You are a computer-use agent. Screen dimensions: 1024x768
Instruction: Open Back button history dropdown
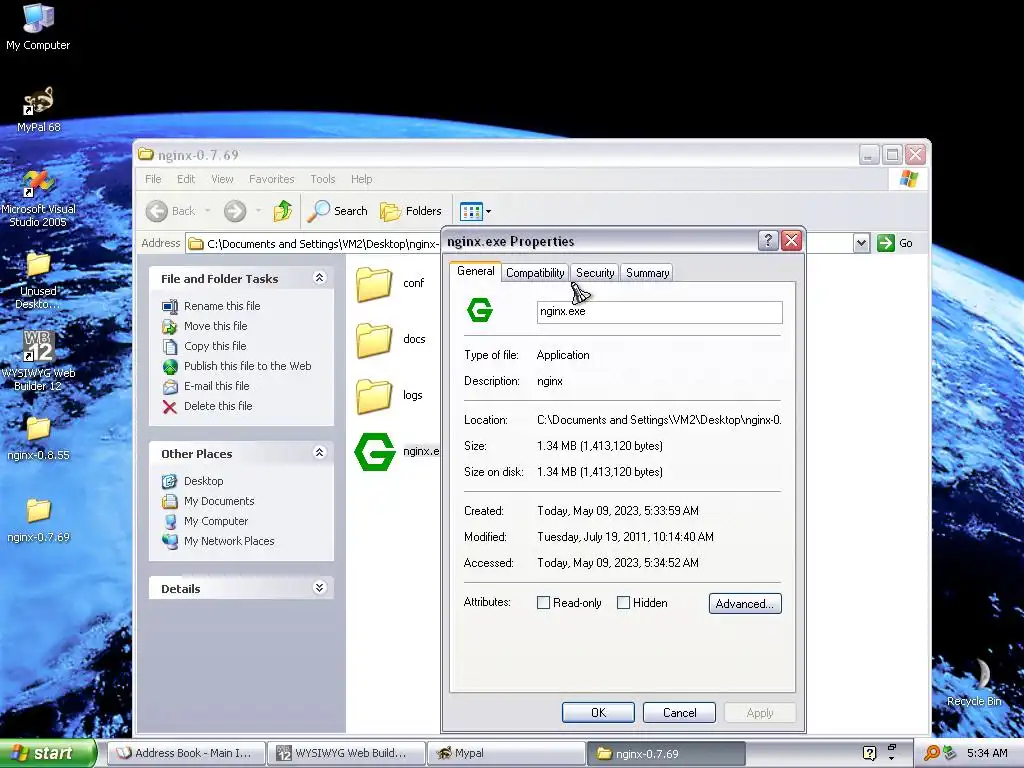(208, 211)
